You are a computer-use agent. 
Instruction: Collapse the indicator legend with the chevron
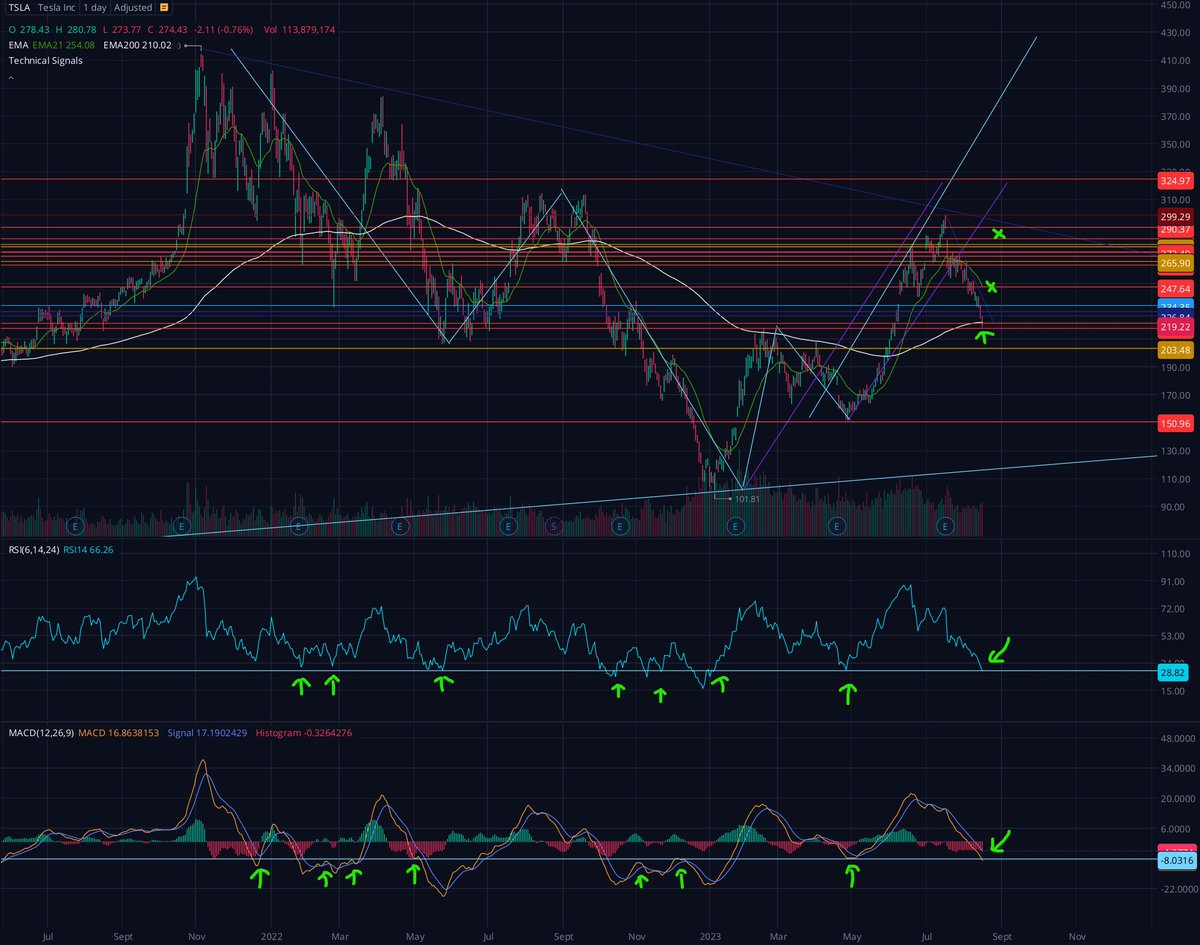[x=11, y=76]
